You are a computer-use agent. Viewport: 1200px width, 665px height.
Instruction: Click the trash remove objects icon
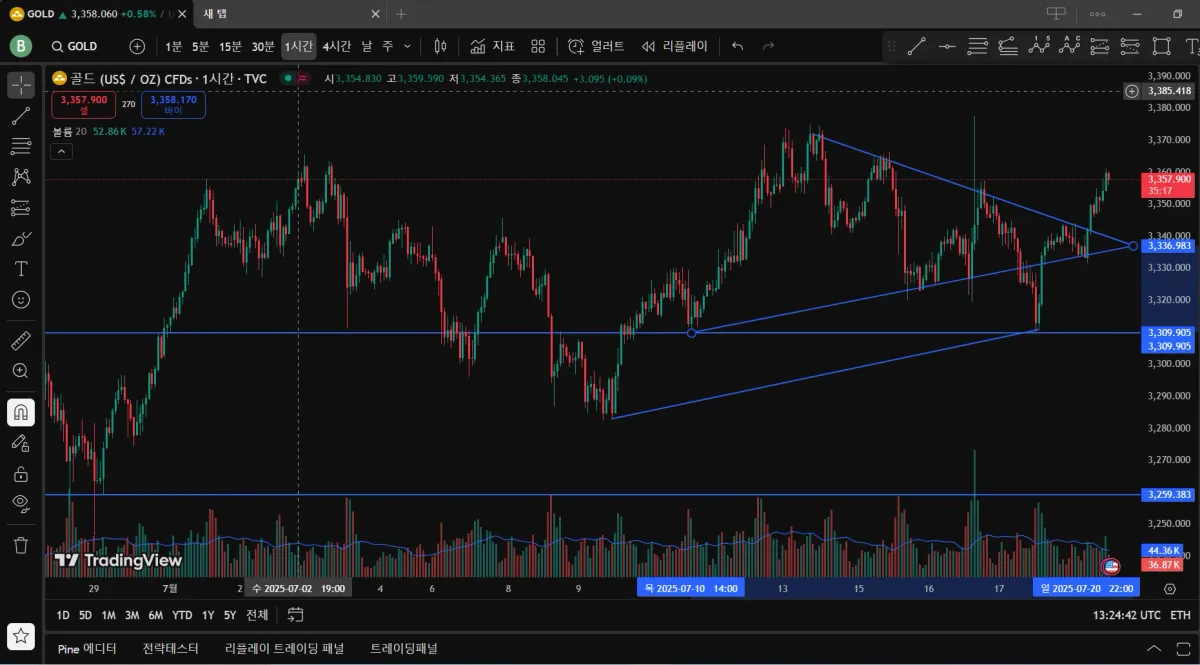tap(20, 545)
